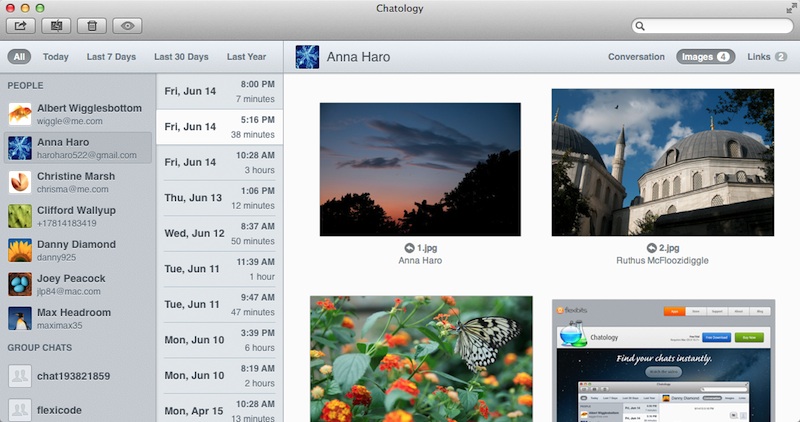Filter chats by Last 30 Days

click(x=181, y=57)
